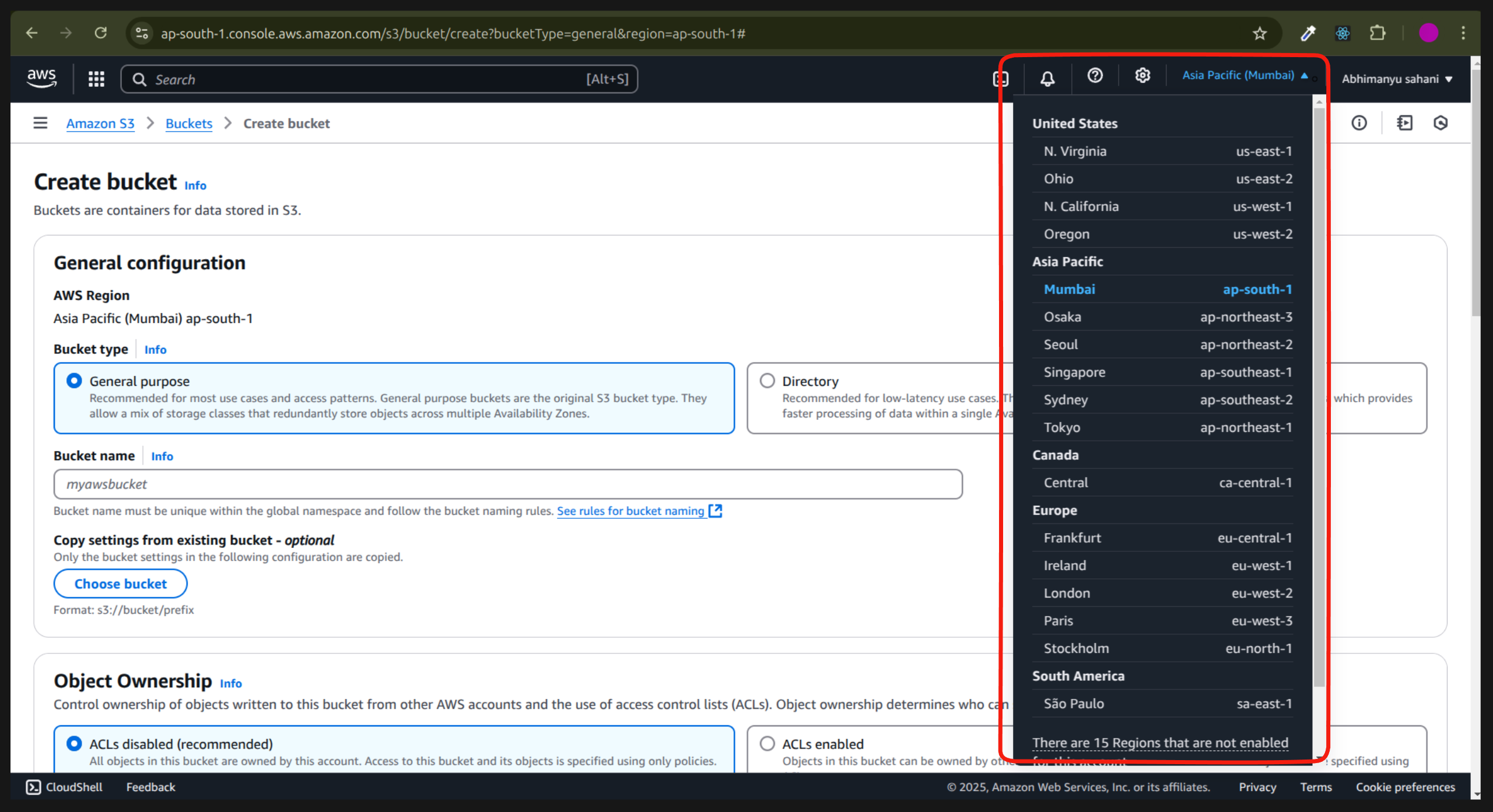Reload the current browser page
1493x812 pixels.
[101, 33]
